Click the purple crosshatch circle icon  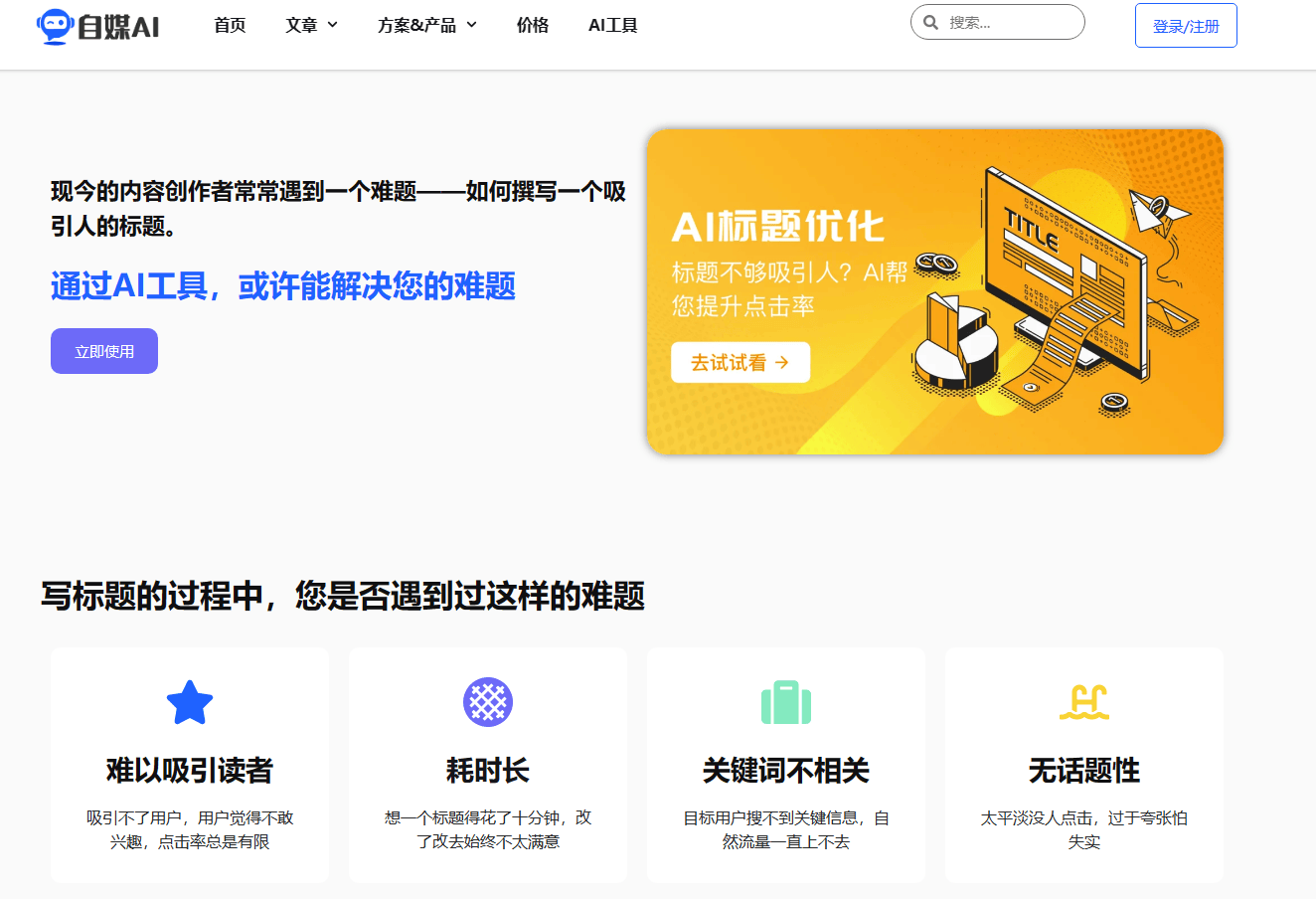pyautogui.click(x=488, y=702)
